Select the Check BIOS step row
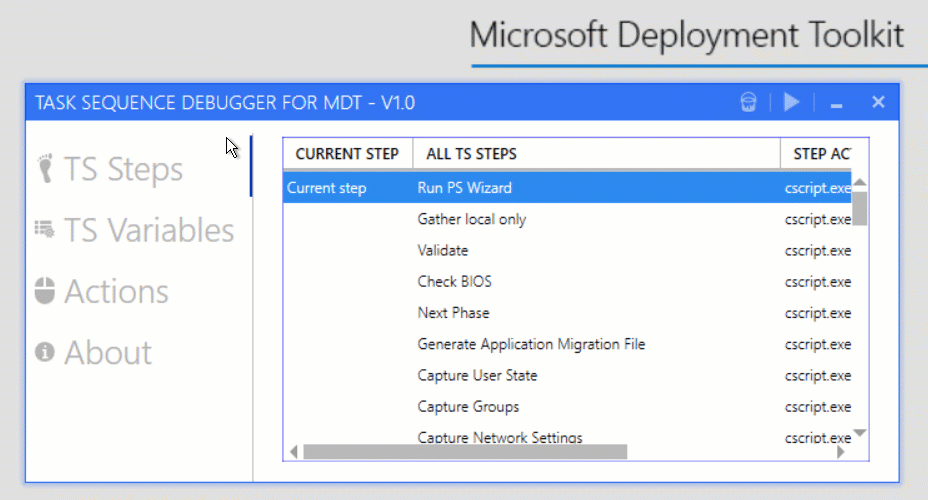Image resolution: width=928 pixels, height=500 pixels. pyautogui.click(x=454, y=282)
